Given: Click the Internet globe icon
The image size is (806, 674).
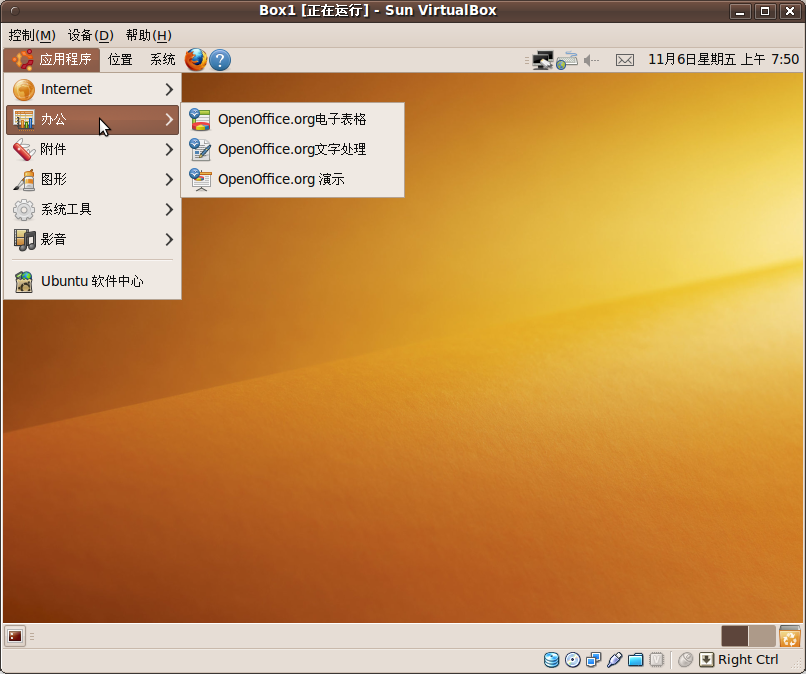Looking at the screenshot, I should pyautogui.click(x=24, y=90).
